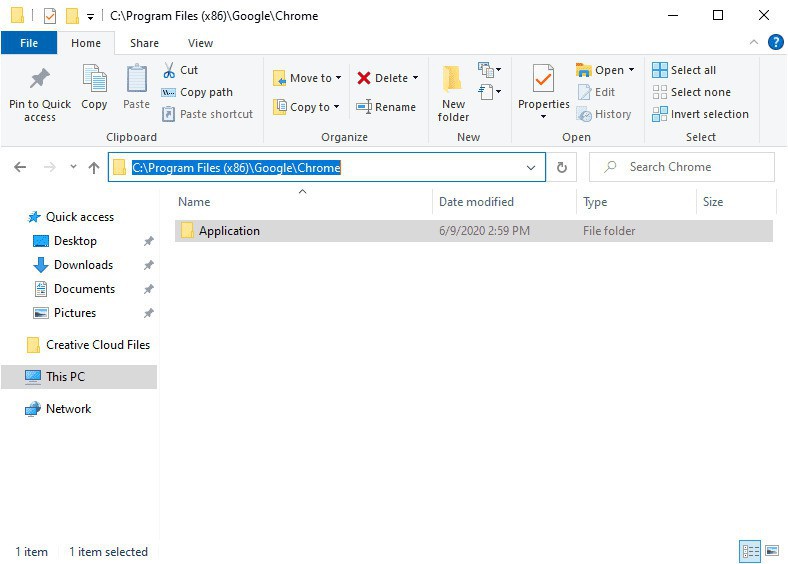Expand the address bar history dropdown
This screenshot has height=564, width=788.
[x=531, y=168]
